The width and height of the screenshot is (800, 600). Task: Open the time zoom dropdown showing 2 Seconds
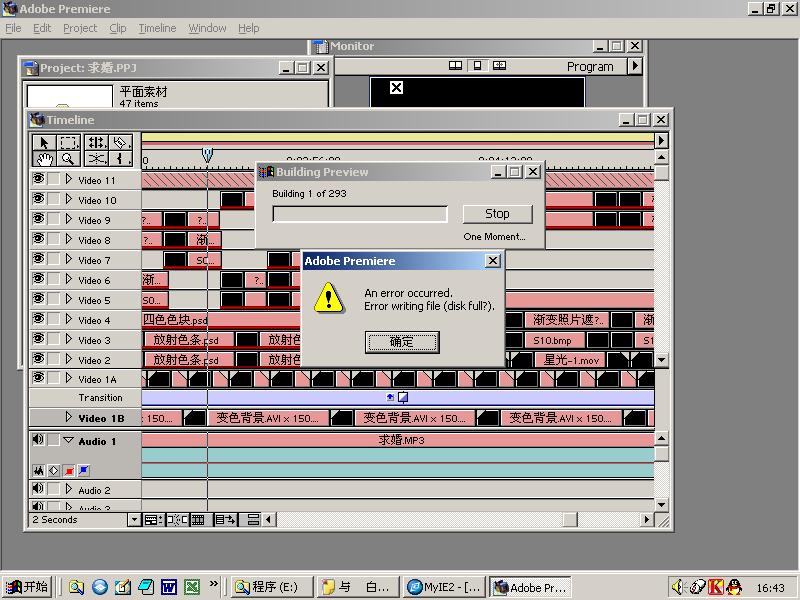pyautogui.click(x=134, y=520)
